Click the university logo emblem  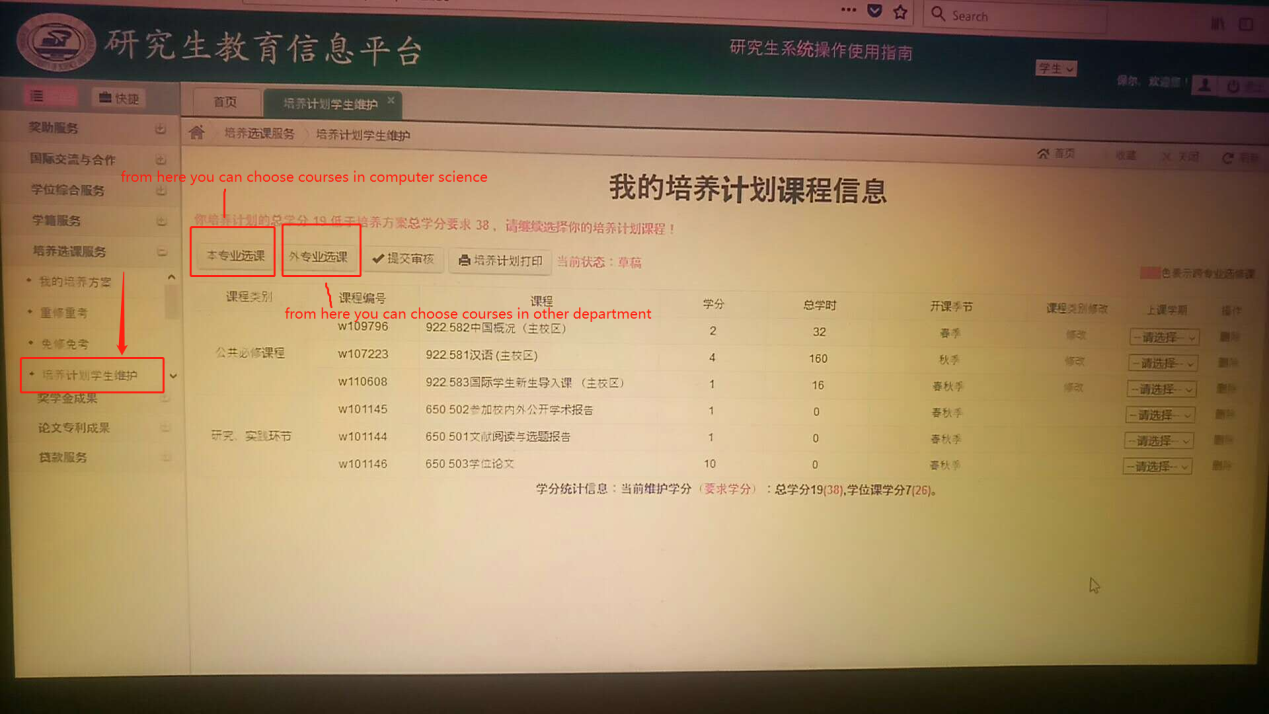[56, 44]
